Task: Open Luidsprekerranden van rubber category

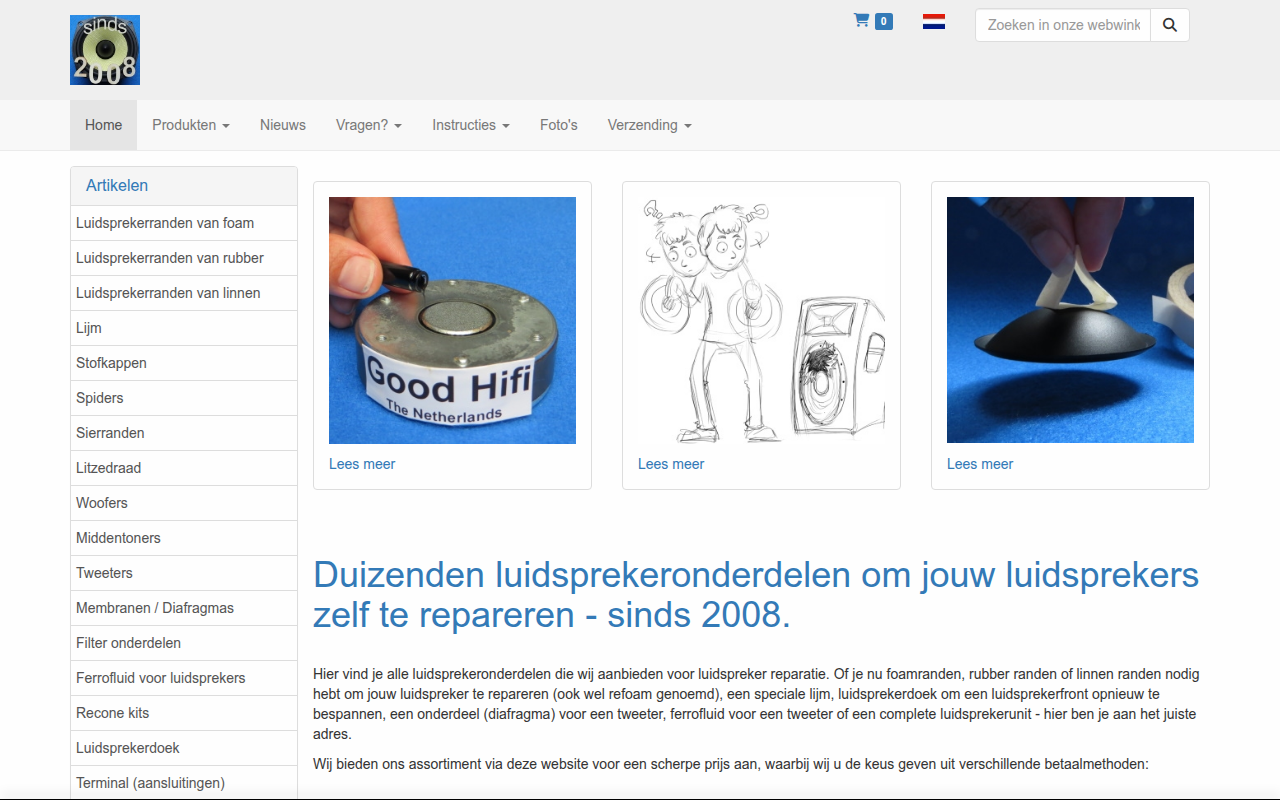Action: pos(184,258)
